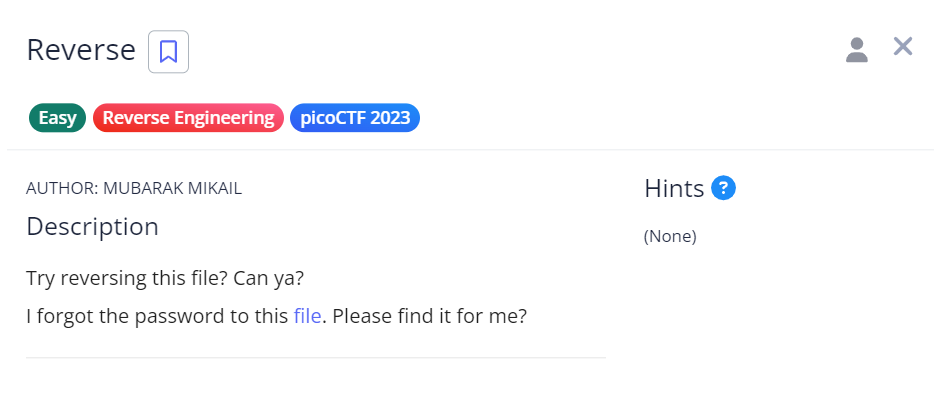935x400 pixels.
Task: Filter by Reverse Engineering category tag
Action: pos(188,118)
